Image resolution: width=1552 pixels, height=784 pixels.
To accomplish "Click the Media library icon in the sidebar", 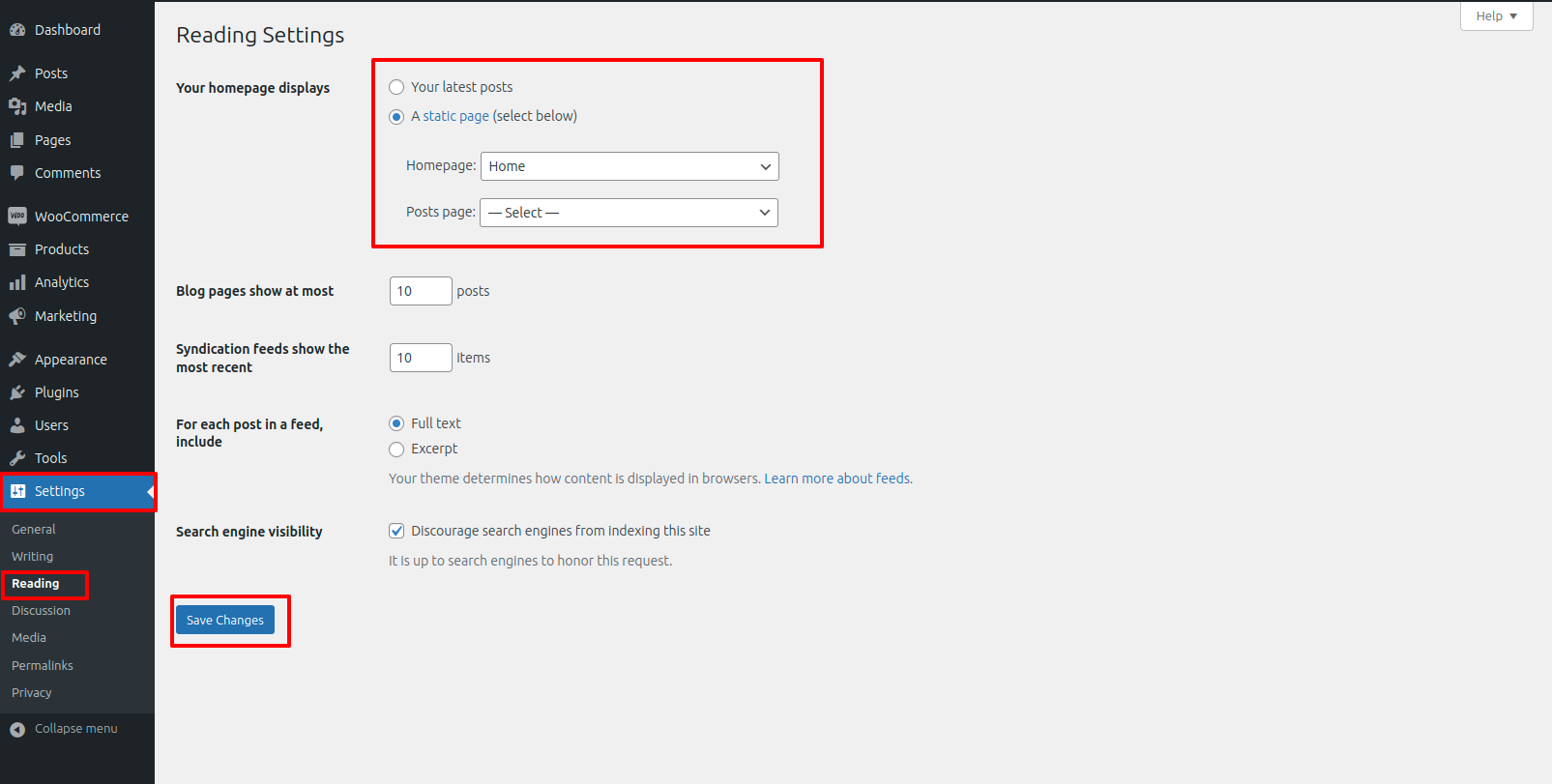I will click(17, 106).
